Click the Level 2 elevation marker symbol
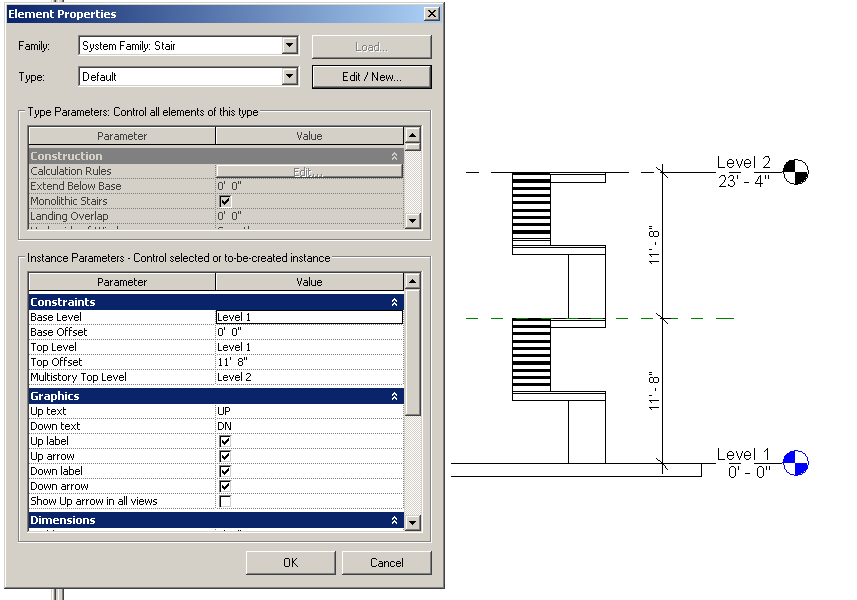 pos(795,172)
